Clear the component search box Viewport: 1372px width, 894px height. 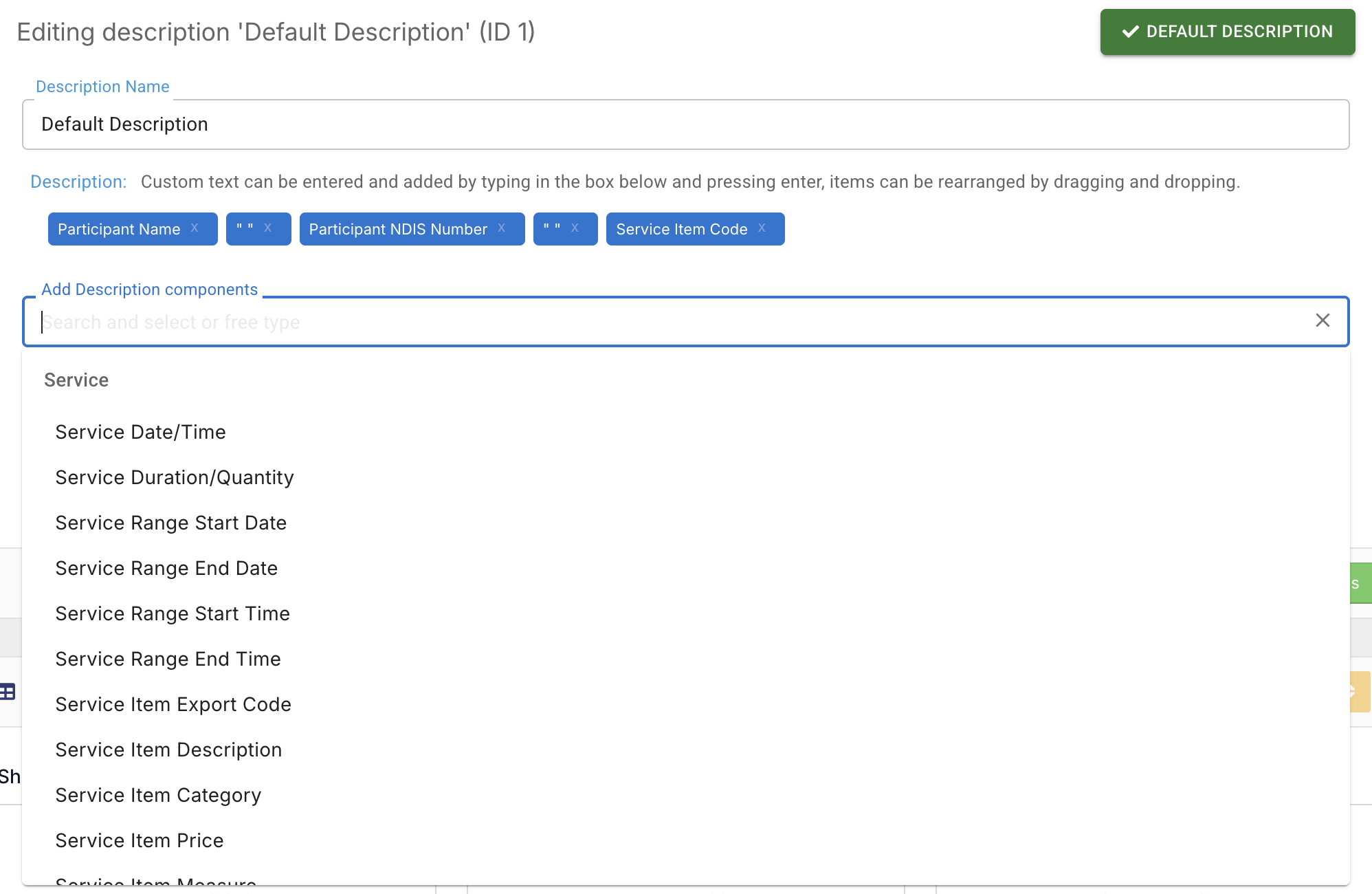coord(1323,320)
